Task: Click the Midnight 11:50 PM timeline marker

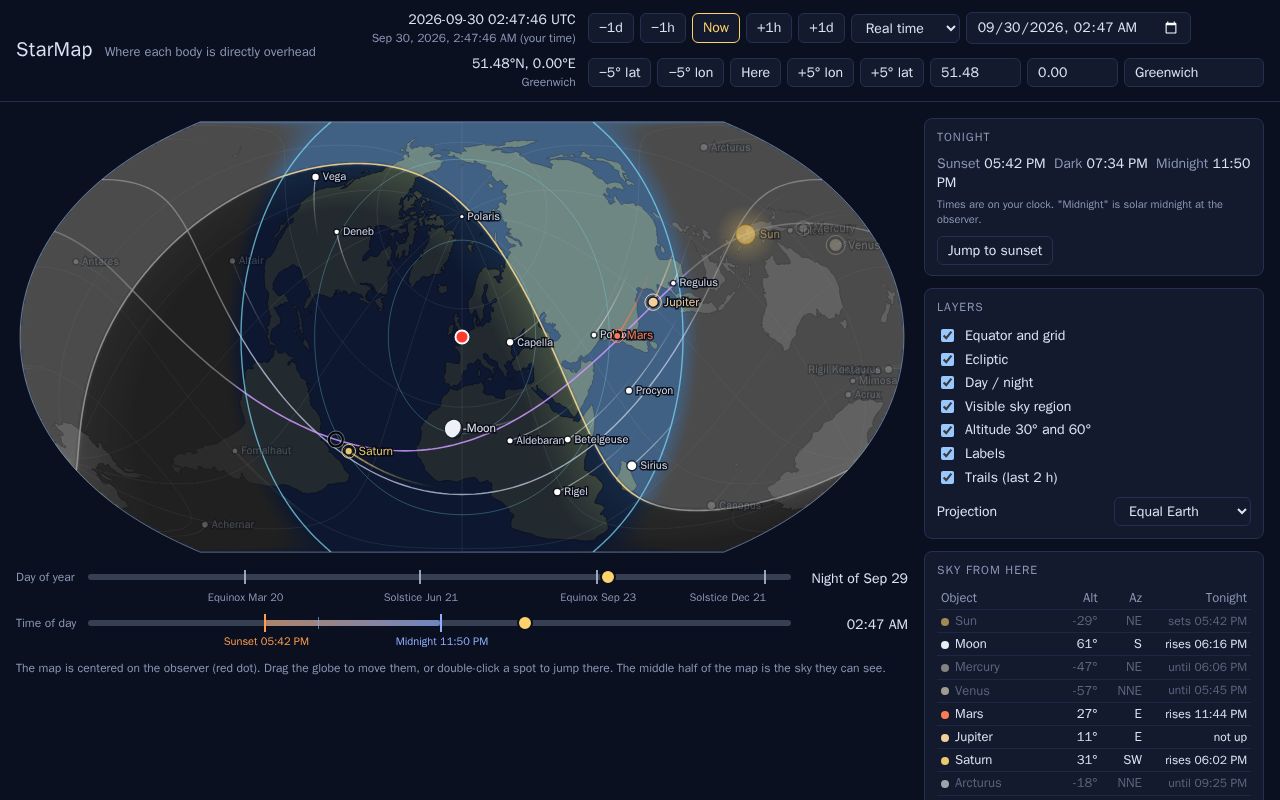Action: (442, 641)
